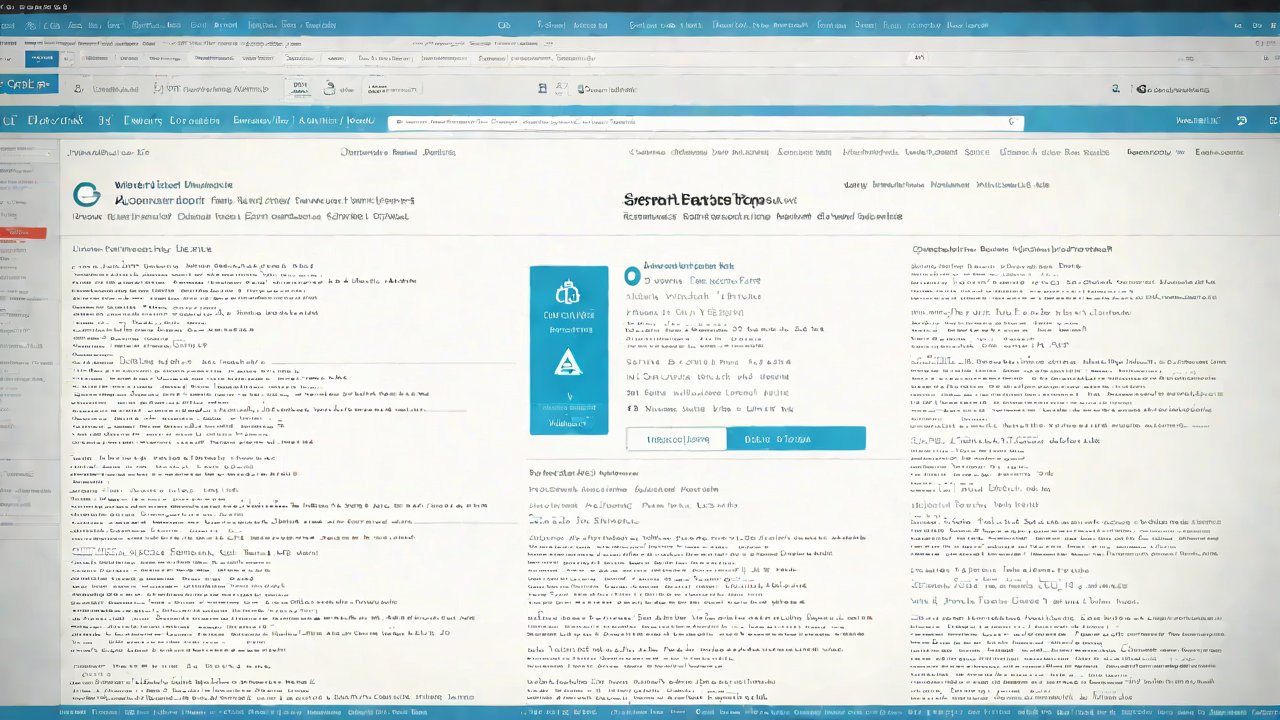This screenshot has height=720, width=1280.
Task: Click the large blue button at the toolbar's left edge
Action: [27, 86]
